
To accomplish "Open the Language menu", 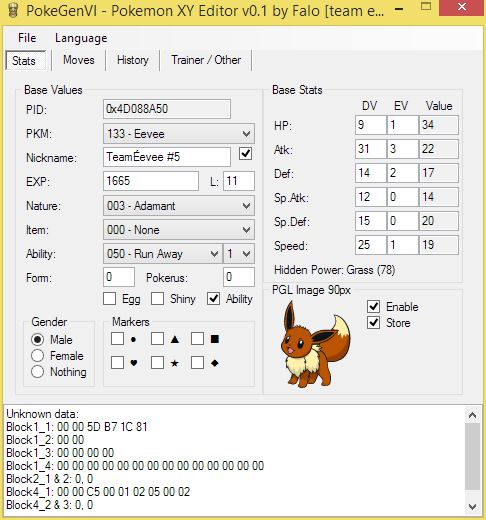I will point(81,38).
